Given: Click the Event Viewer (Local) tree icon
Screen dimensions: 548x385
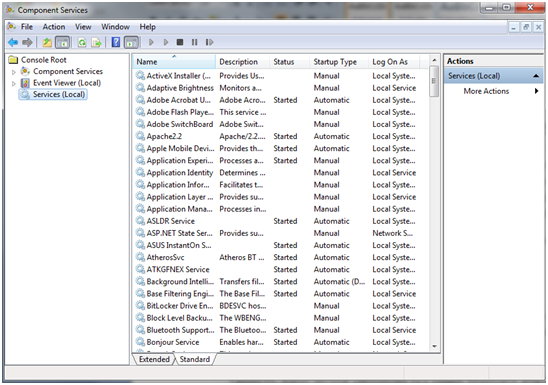Looking at the screenshot, I should click(25, 83).
